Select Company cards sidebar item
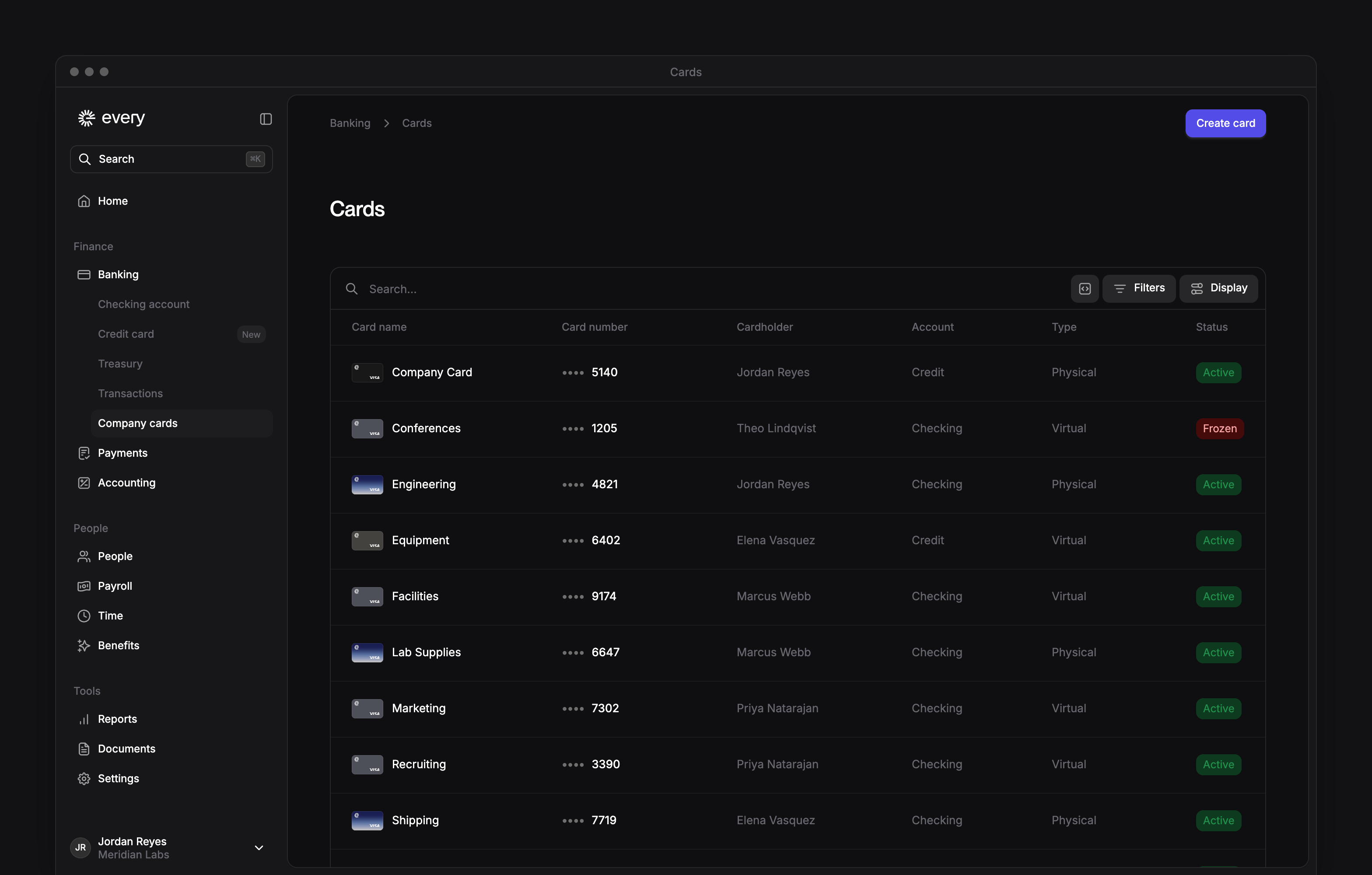The height and width of the screenshot is (875, 1372). pos(182,423)
